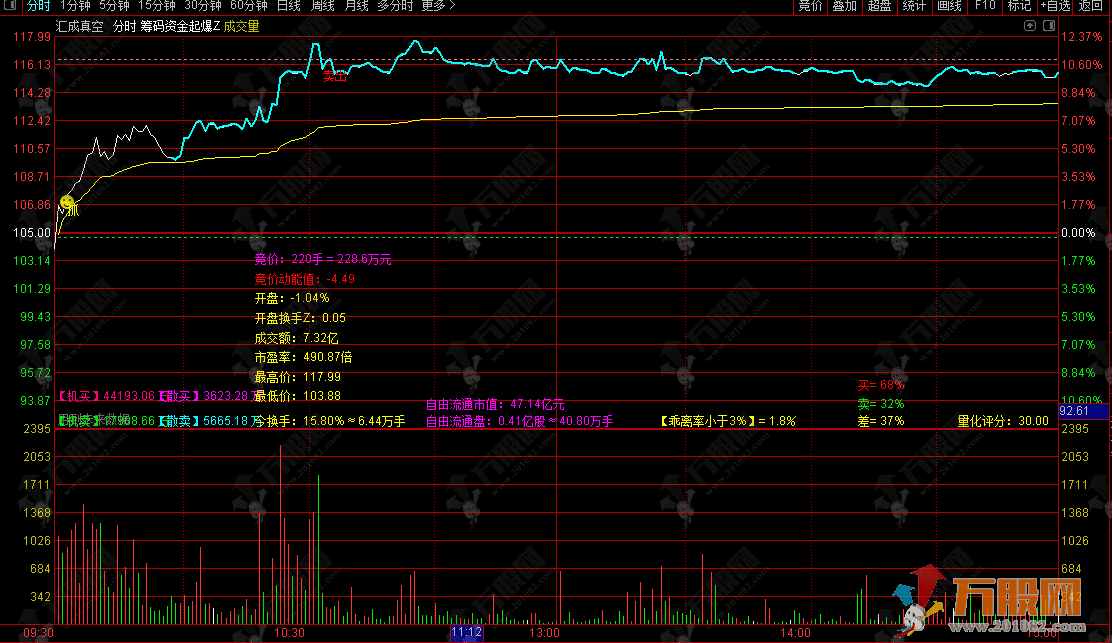Open the 统计 statistics button

(914, 6)
